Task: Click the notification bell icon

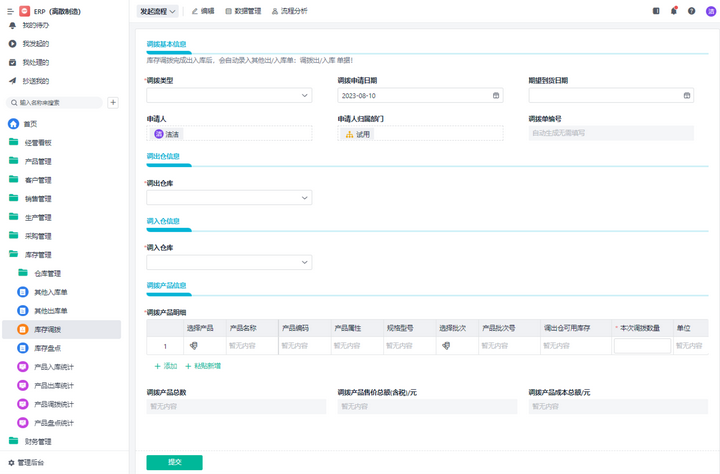Action: coord(674,11)
